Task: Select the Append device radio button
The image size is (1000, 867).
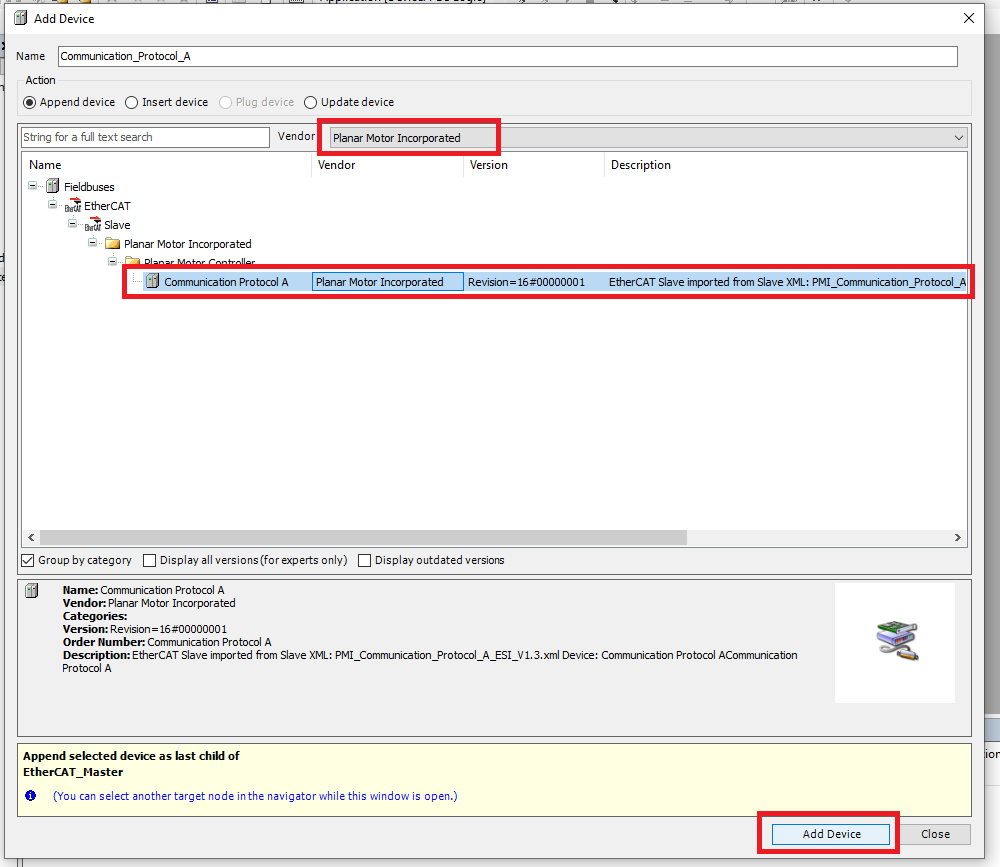Action: click(30, 102)
